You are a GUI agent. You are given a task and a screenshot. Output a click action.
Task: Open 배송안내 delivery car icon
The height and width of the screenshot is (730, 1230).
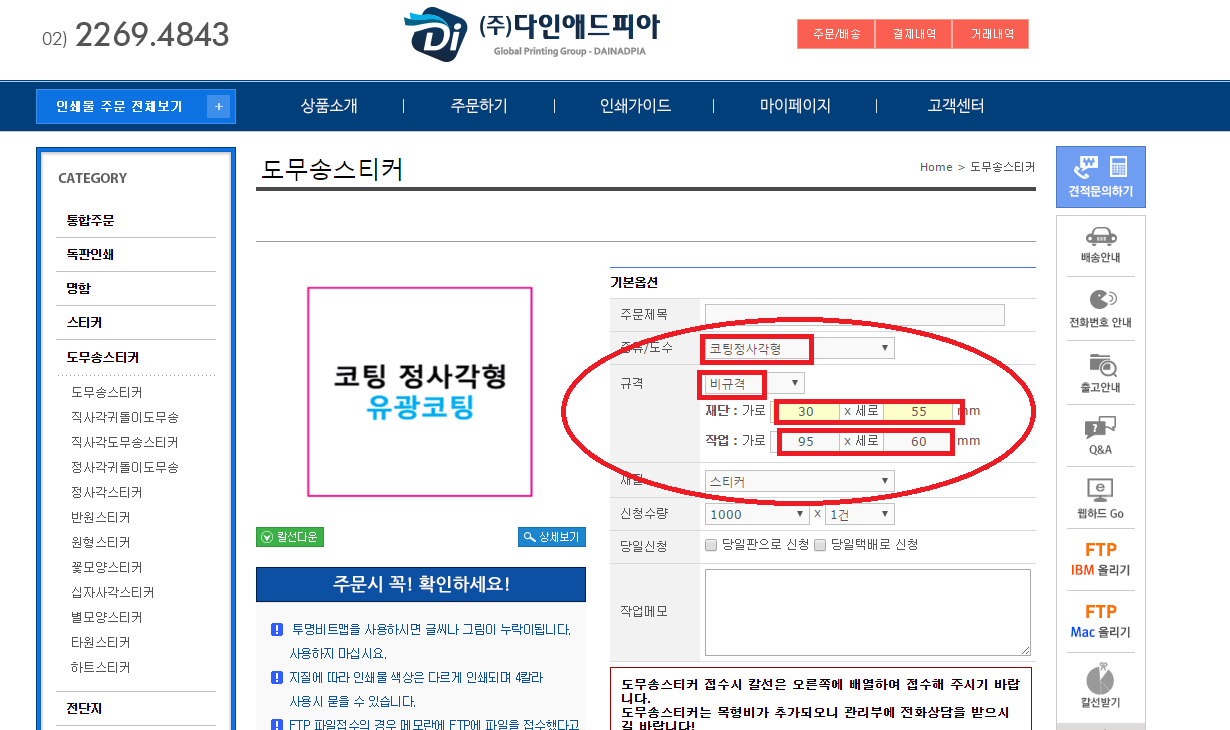point(1100,237)
